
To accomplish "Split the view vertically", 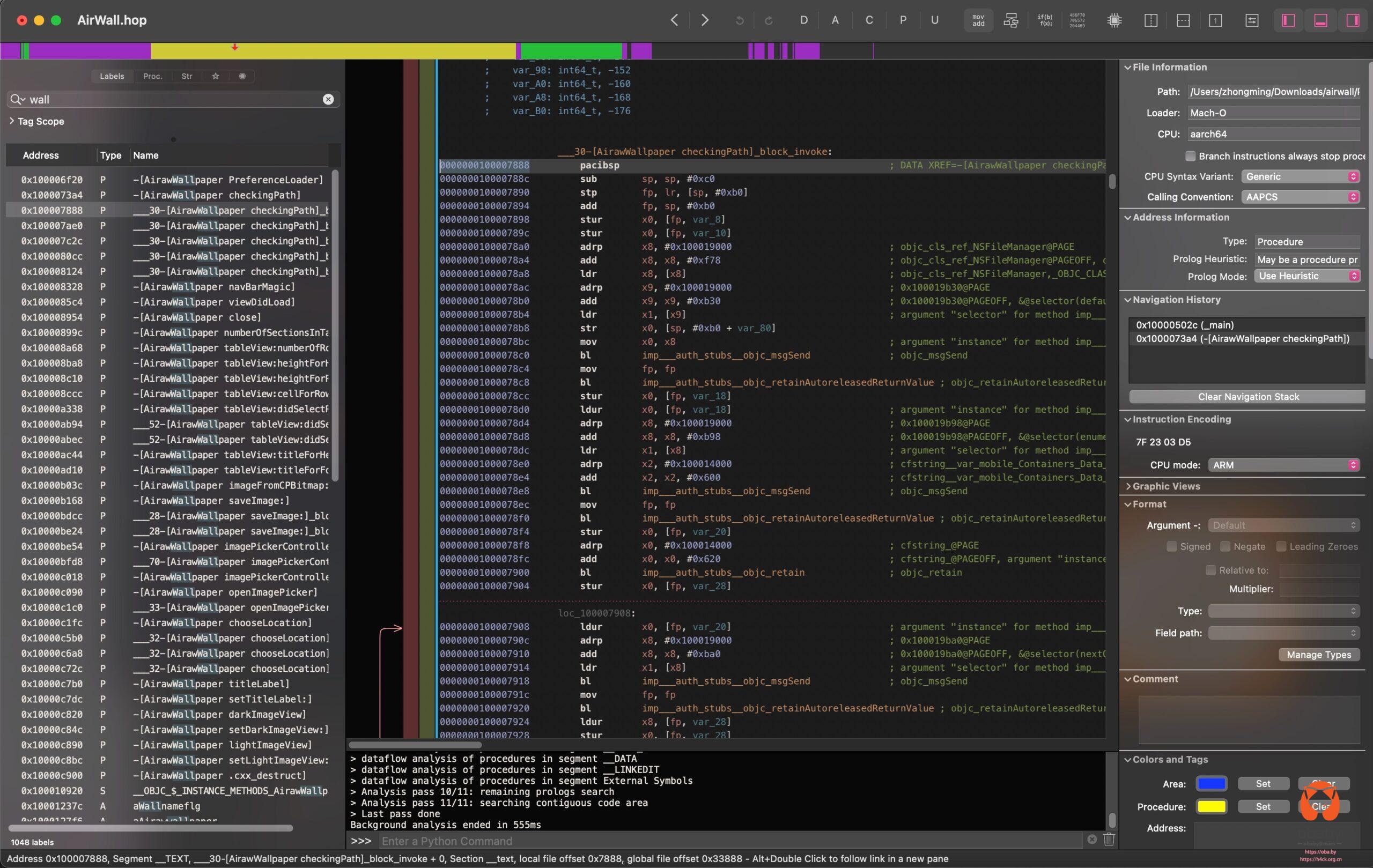I will coord(1150,20).
